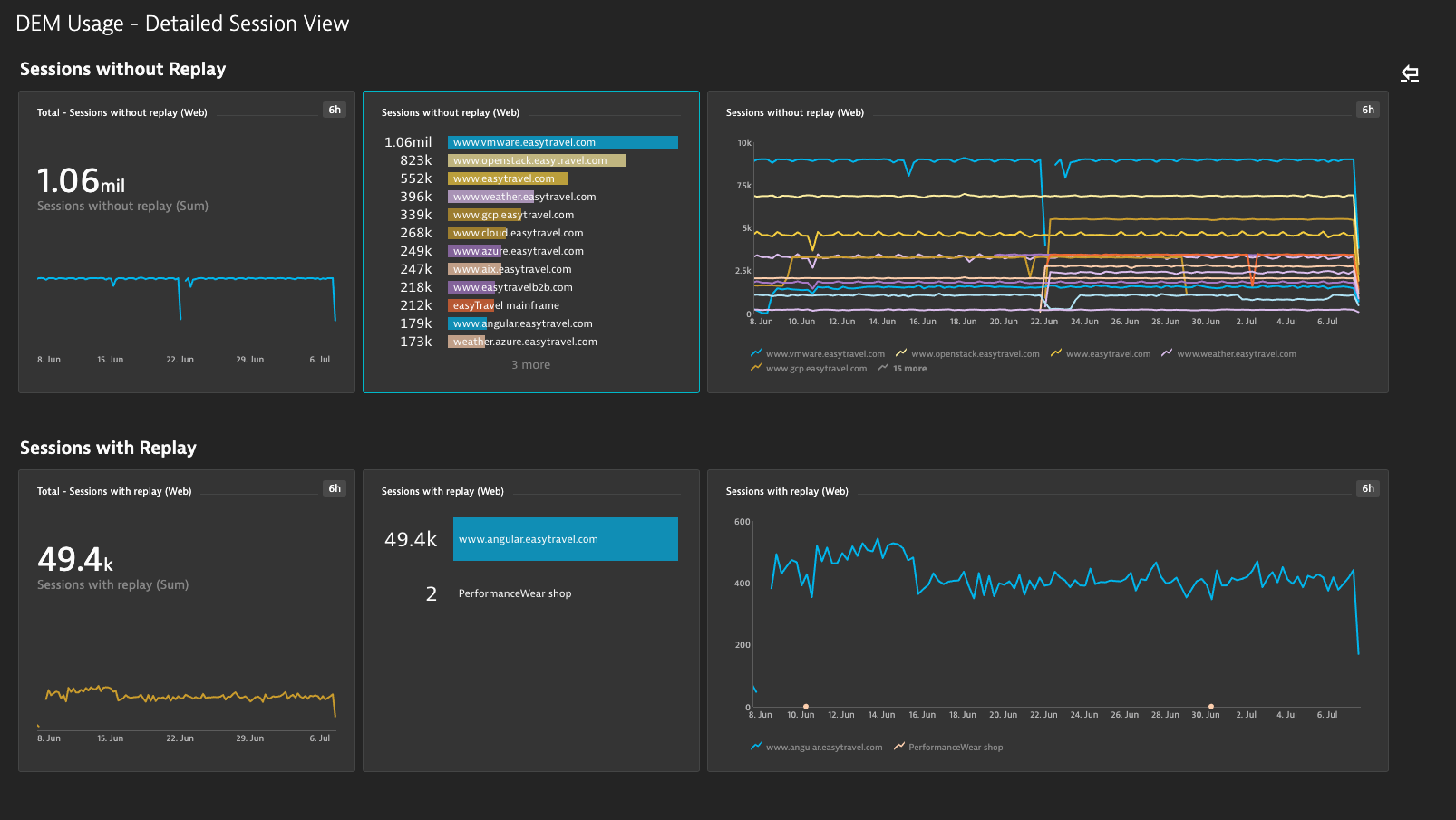The image size is (1456, 820).
Task: Select www.vmware.easytravel.com bar in top list
Action: (x=563, y=142)
